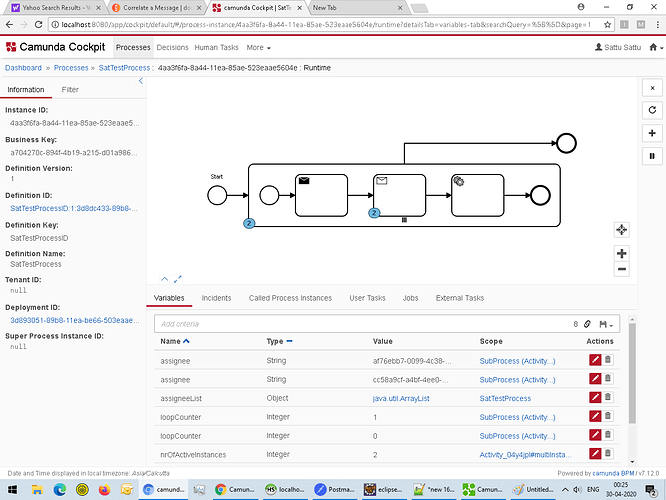Delete the nrOfActiveInstances variable
The height and width of the screenshot is (500, 666).
608,453
